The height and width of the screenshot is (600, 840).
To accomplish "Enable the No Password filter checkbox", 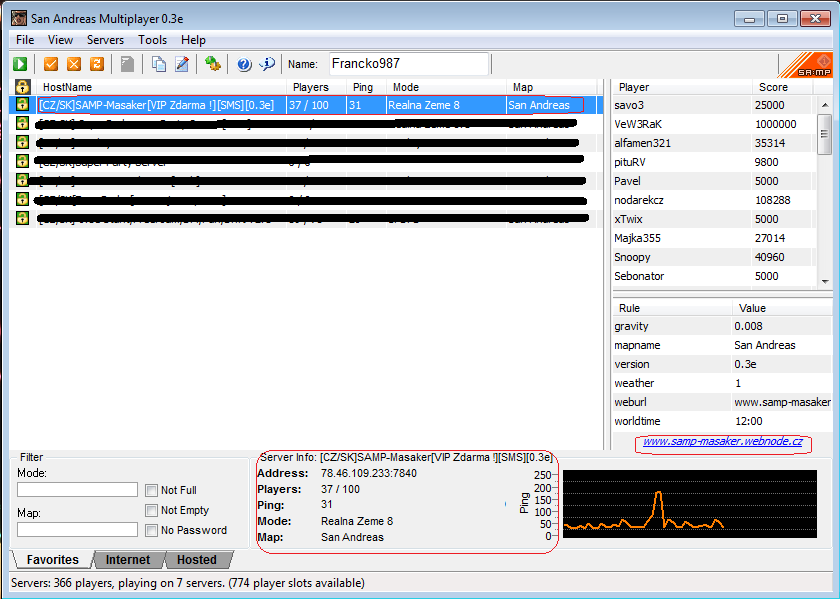I will (152, 530).
